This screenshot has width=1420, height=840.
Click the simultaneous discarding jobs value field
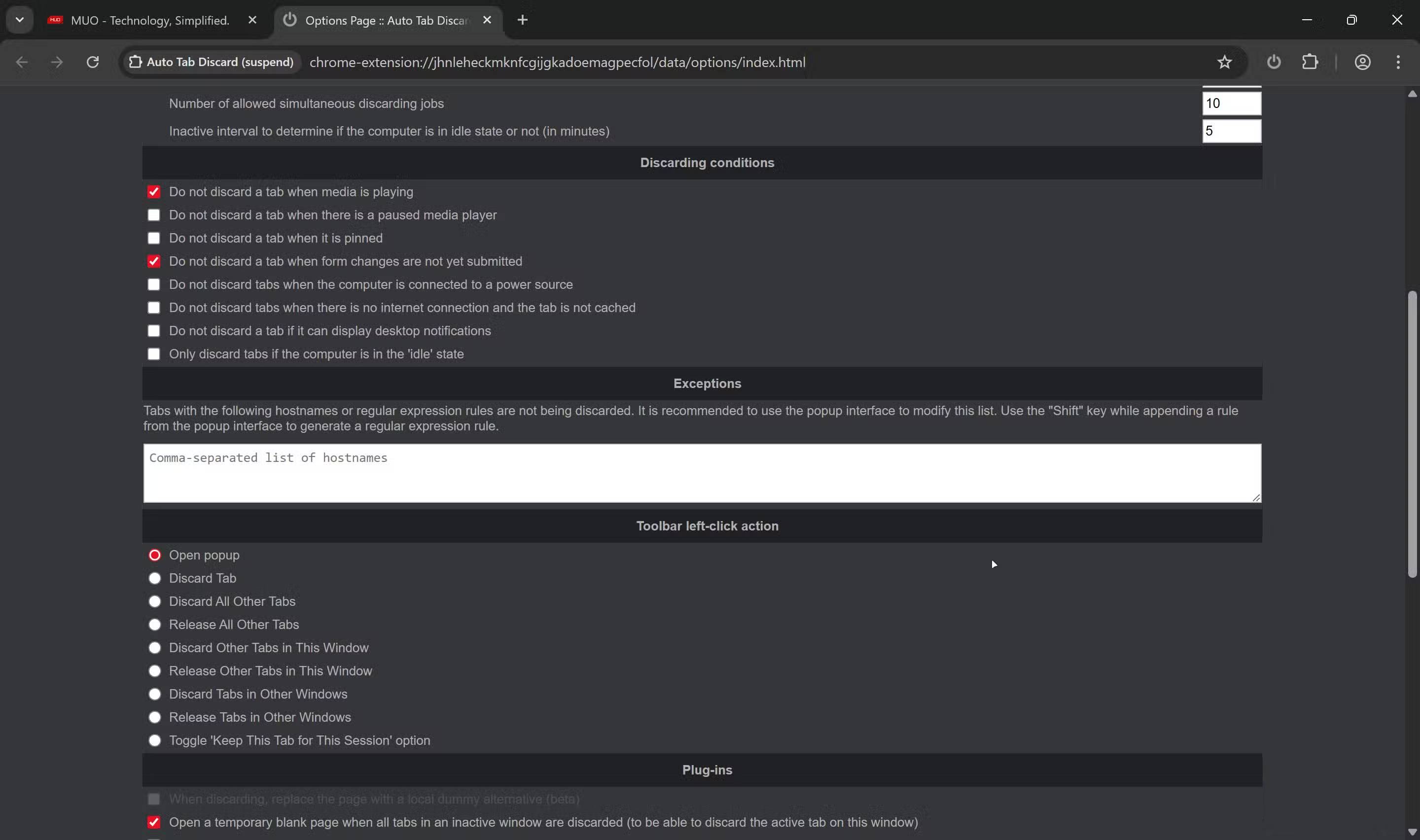[1232, 103]
